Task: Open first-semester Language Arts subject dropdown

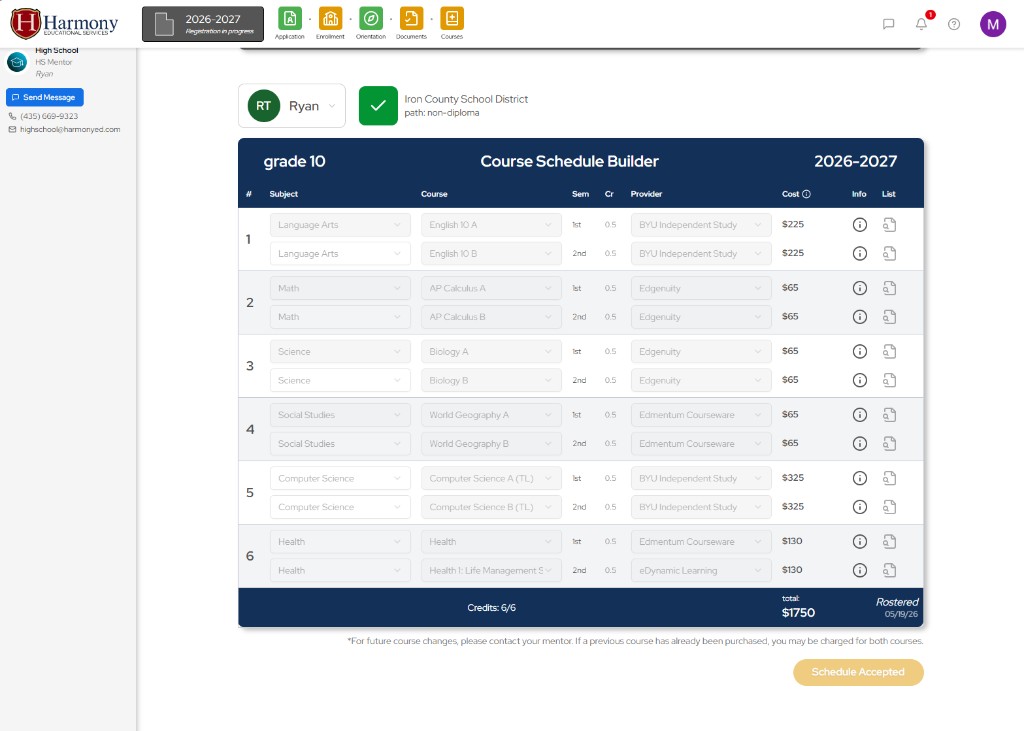Action: [x=340, y=225]
